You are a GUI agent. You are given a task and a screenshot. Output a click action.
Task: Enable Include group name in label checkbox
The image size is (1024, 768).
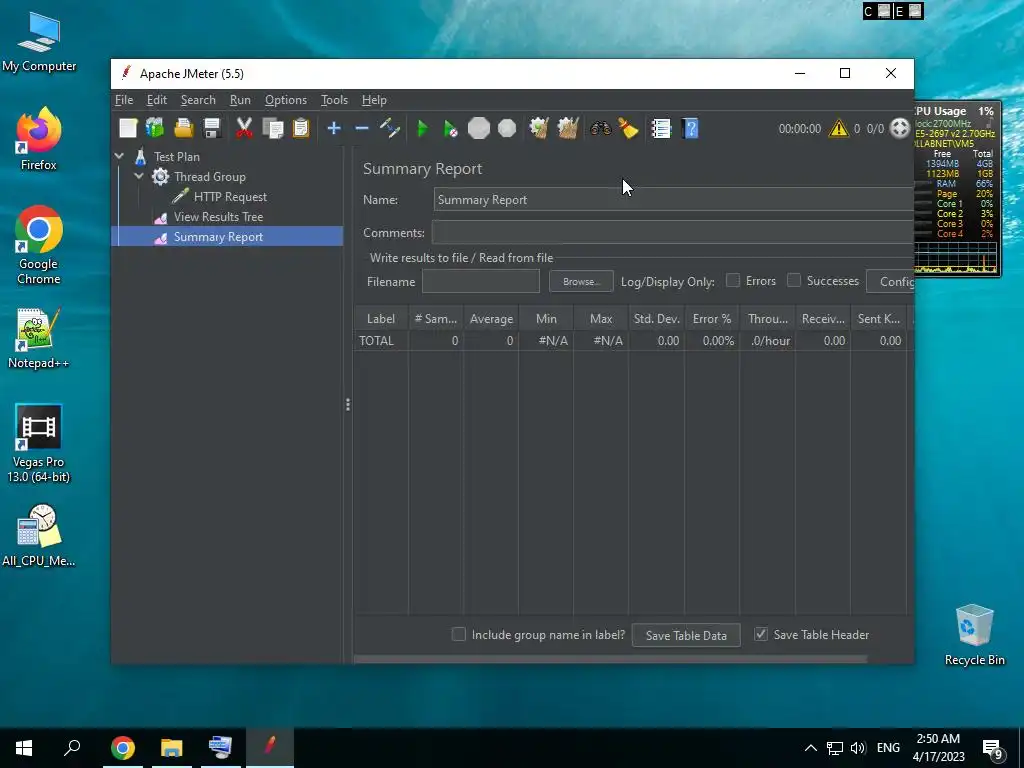click(458, 634)
